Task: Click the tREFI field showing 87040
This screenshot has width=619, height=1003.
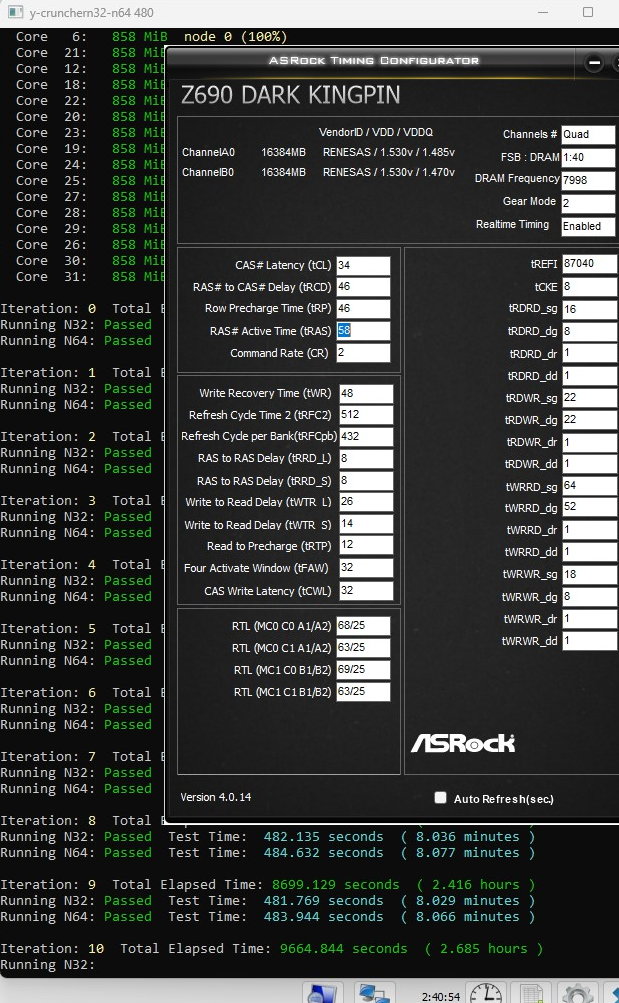Action: 590,264
